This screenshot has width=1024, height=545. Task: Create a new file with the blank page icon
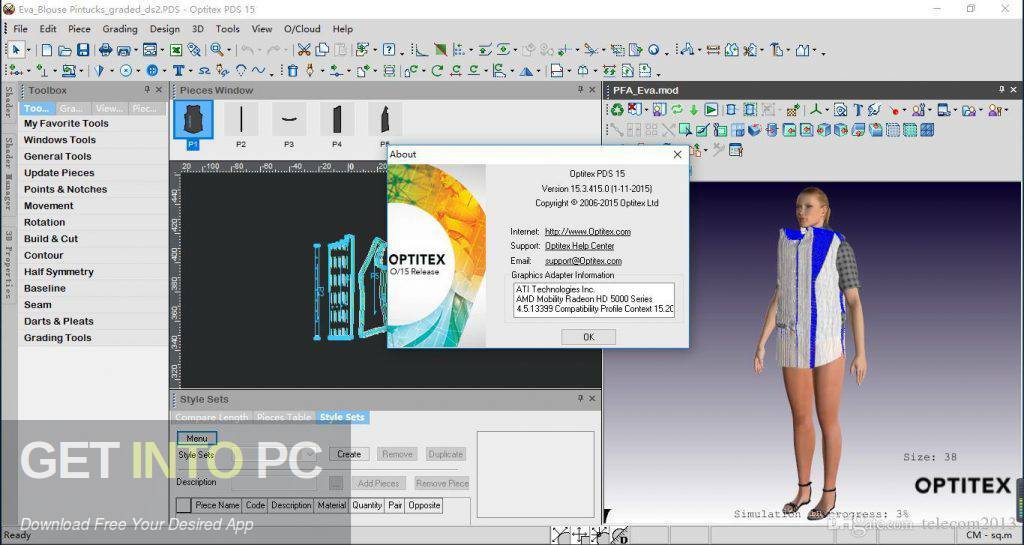pos(47,50)
